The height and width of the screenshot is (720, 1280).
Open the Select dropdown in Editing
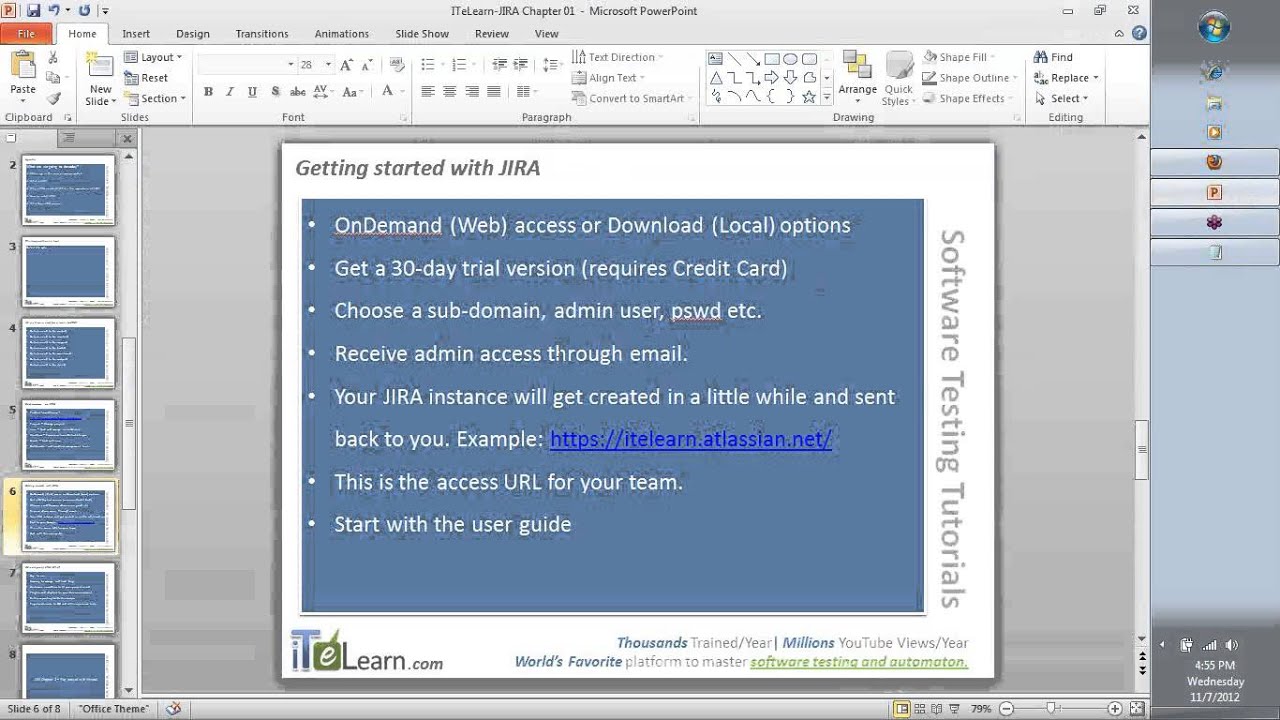(1061, 98)
